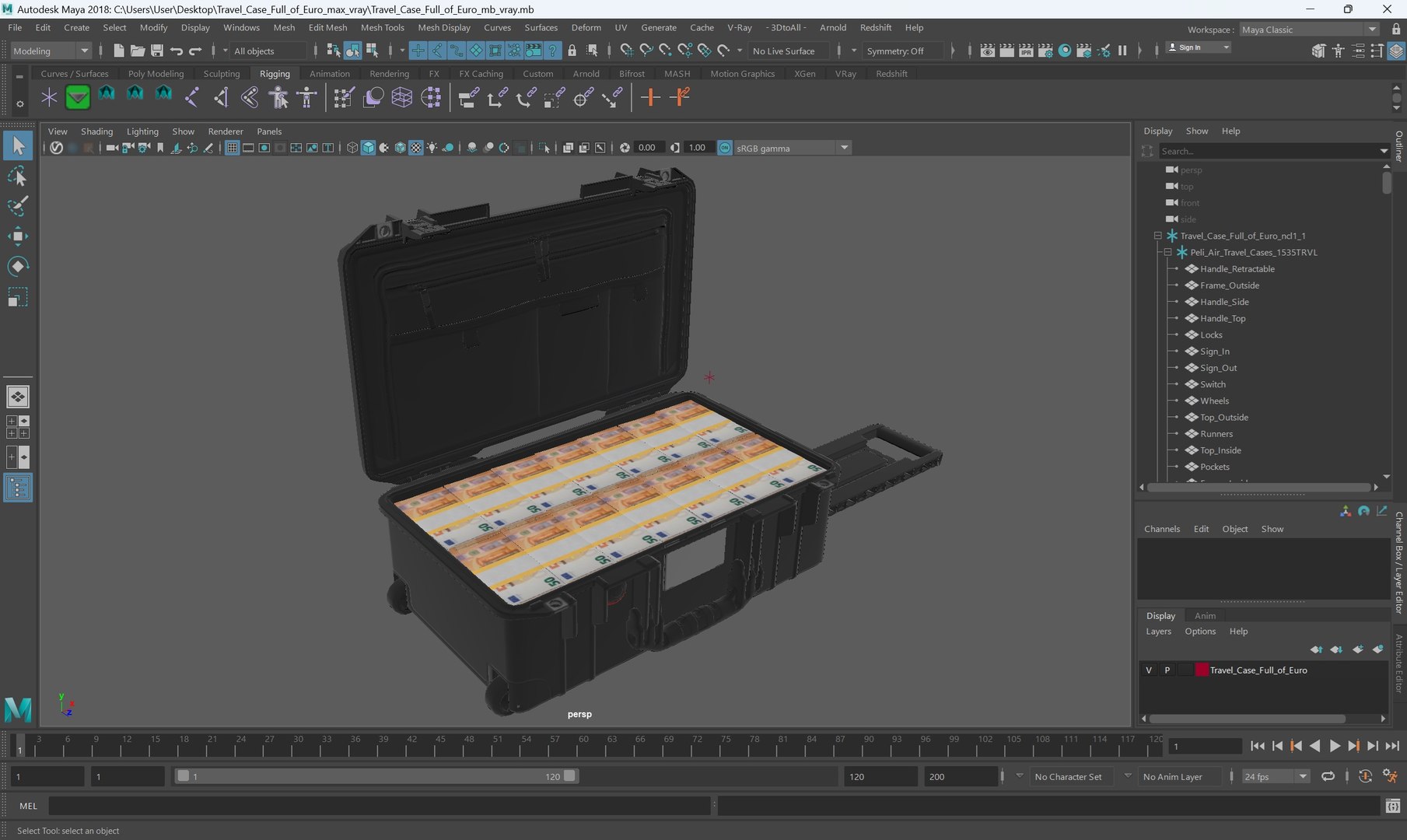Click the Save scene icon
The height and width of the screenshot is (840, 1407).
coord(156,51)
